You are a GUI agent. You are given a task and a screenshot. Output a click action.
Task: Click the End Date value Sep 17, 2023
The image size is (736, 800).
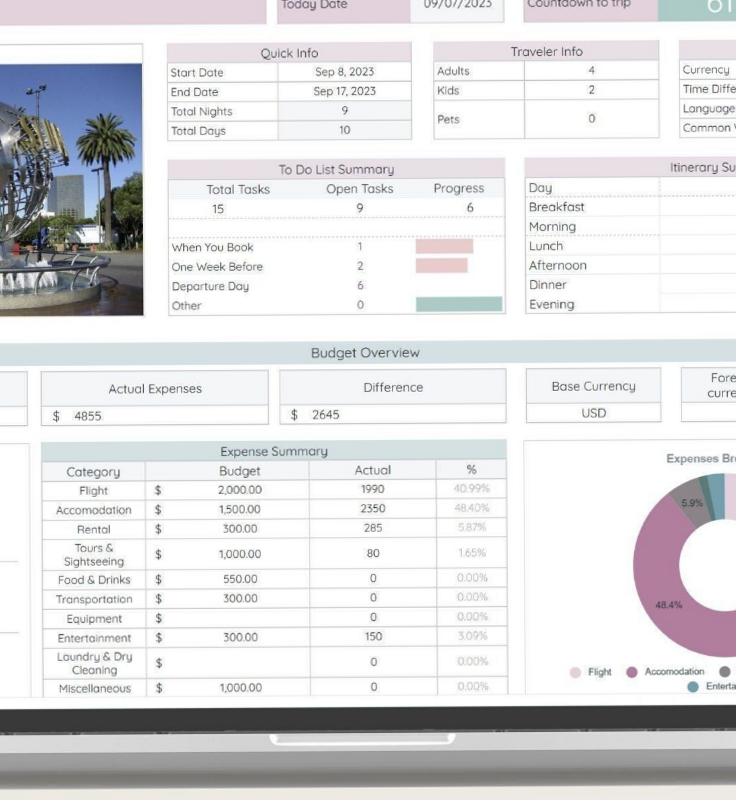point(344,91)
